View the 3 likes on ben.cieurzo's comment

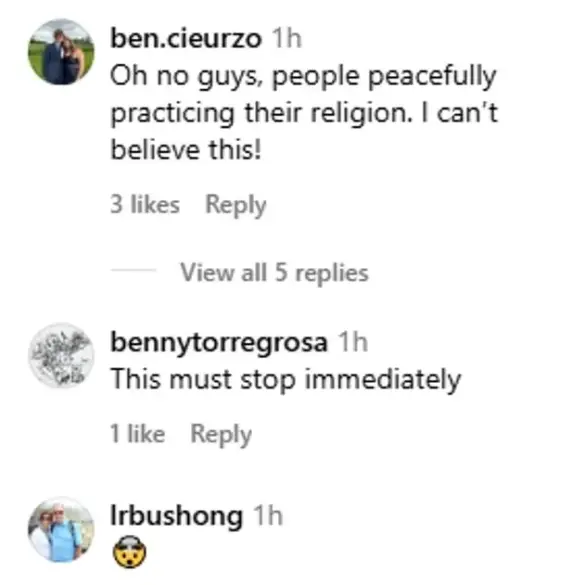pyautogui.click(x=145, y=204)
